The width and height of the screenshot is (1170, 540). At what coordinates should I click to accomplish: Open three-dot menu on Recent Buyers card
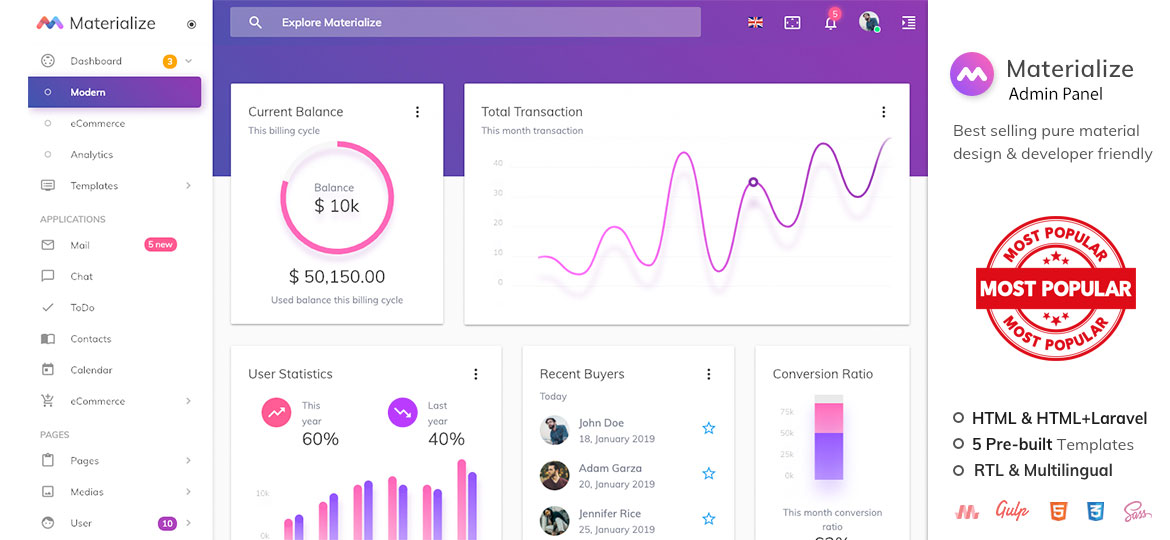tap(708, 374)
